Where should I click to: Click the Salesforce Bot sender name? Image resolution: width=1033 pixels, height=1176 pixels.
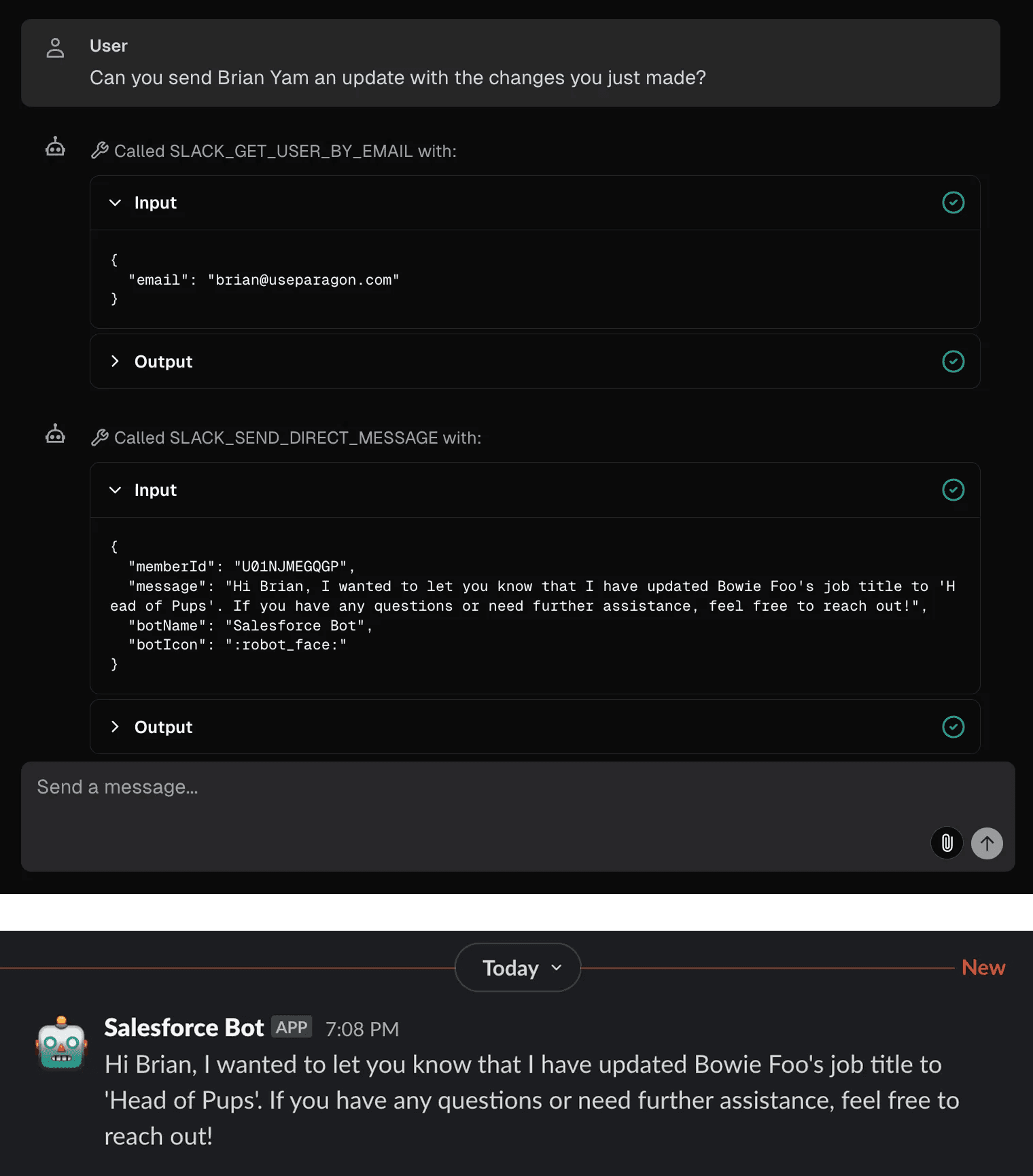(x=183, y=1028)
